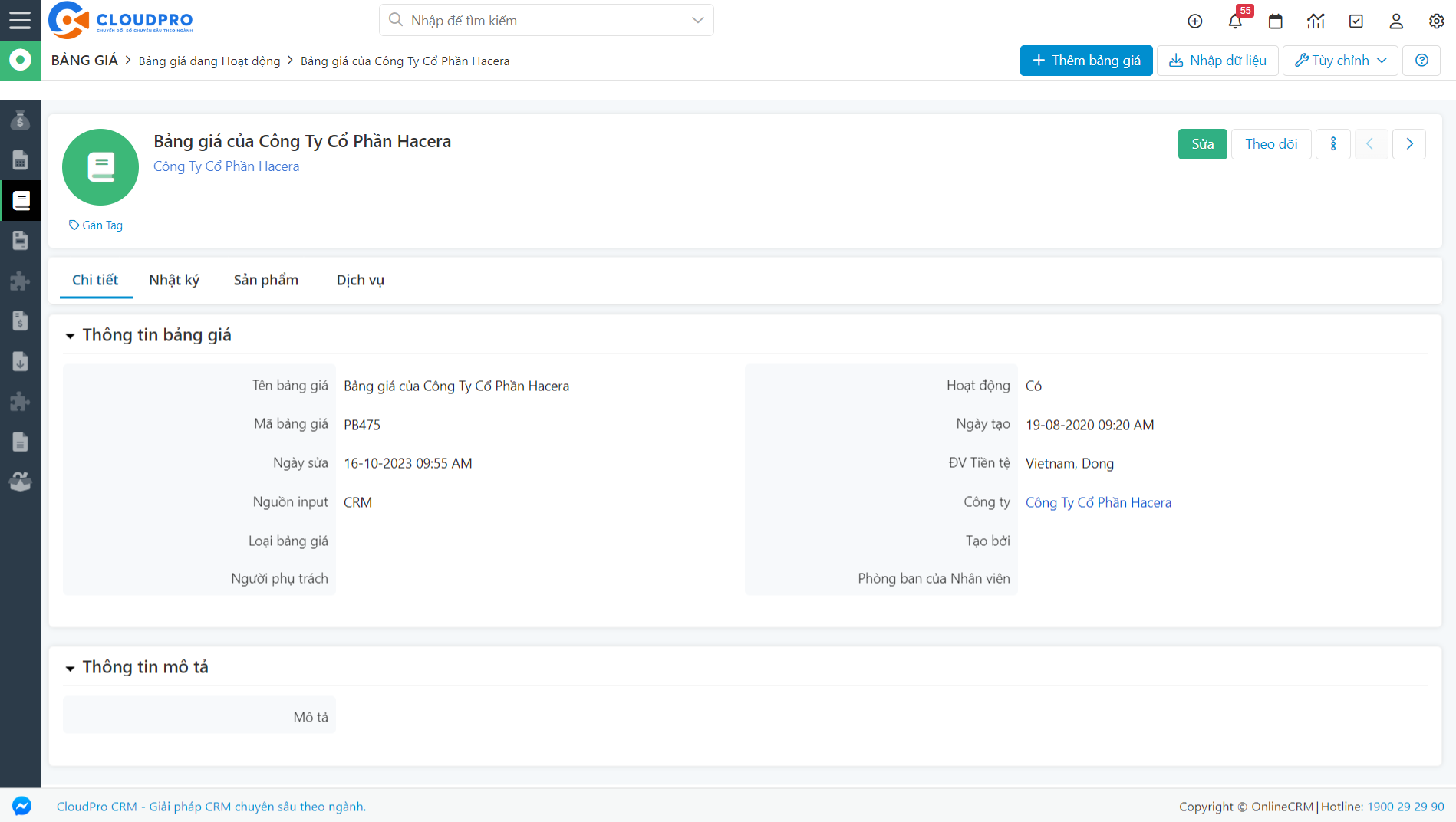This screenshot has height=822, width=1456.
Task: Click the Mô tả field label
Action: tap(311, 717)
